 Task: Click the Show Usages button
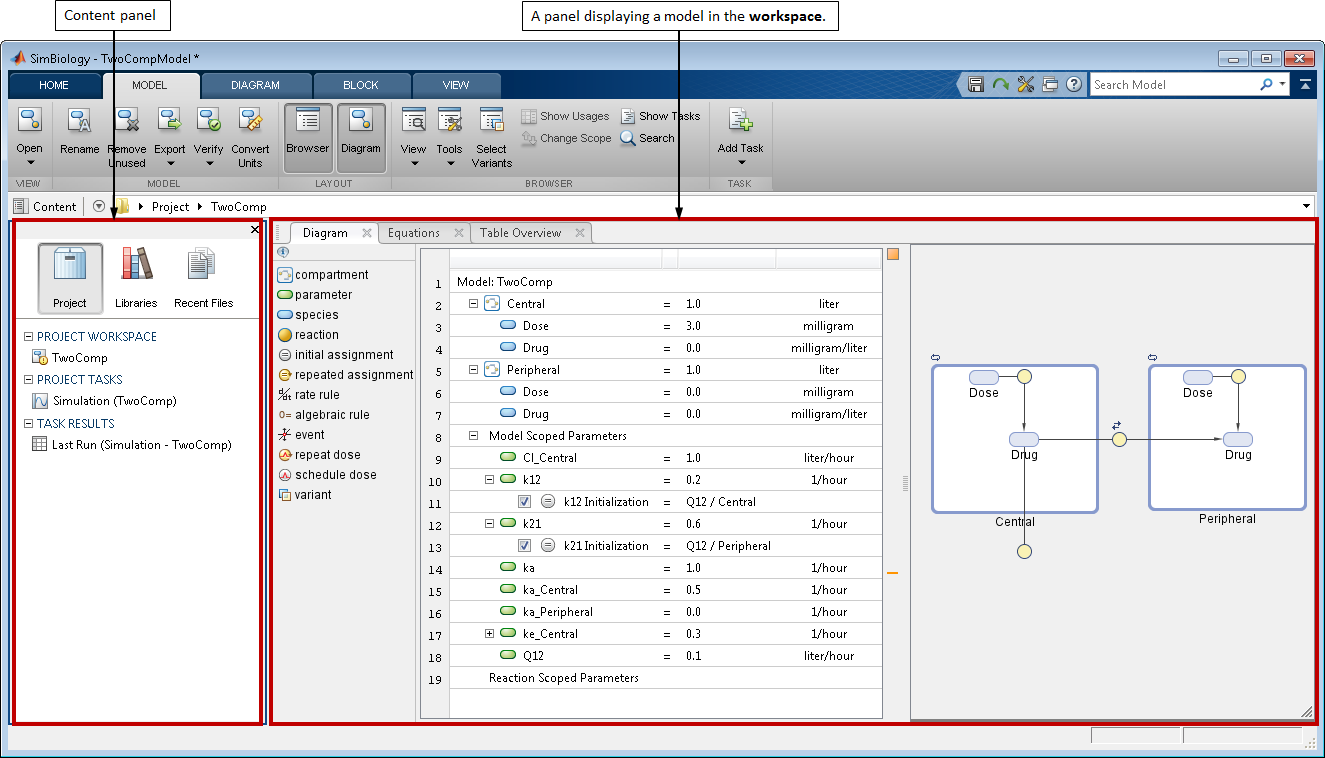565,116
